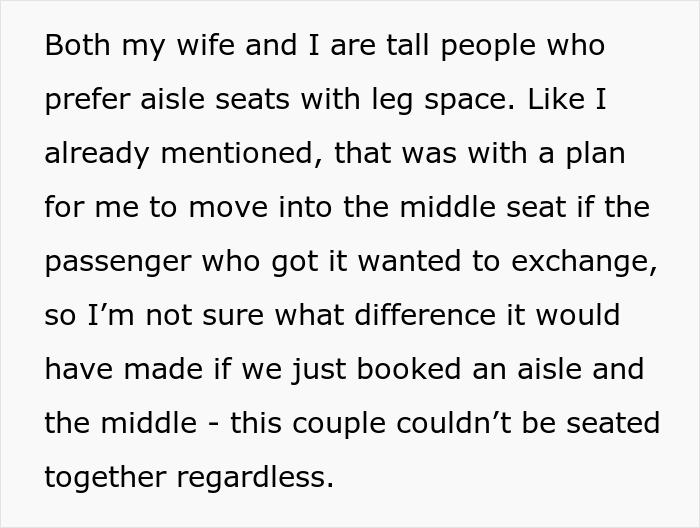
Task: Click the word "already" in third line
Action: [96, 154]
